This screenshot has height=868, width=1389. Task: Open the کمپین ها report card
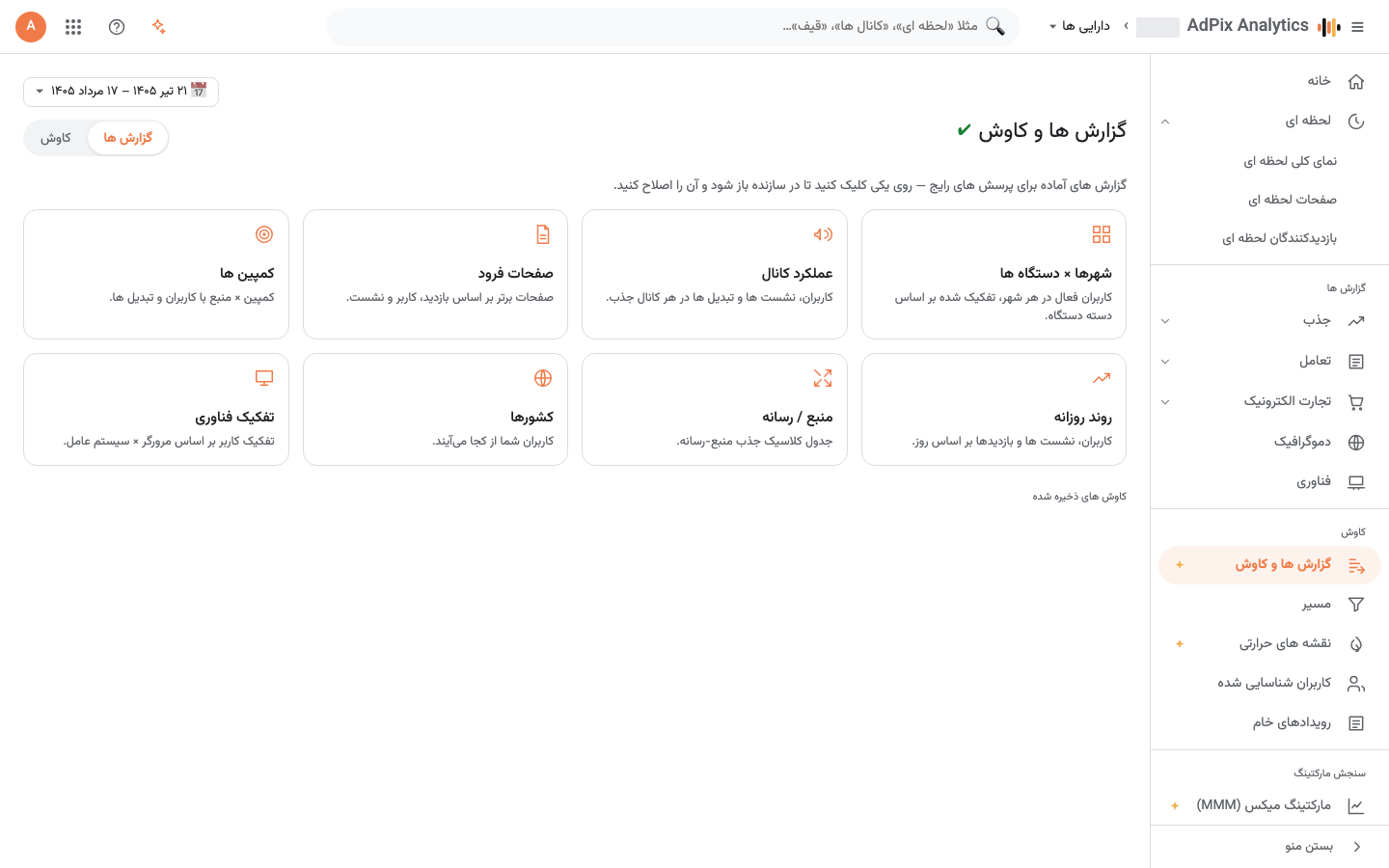coord(156,275)
